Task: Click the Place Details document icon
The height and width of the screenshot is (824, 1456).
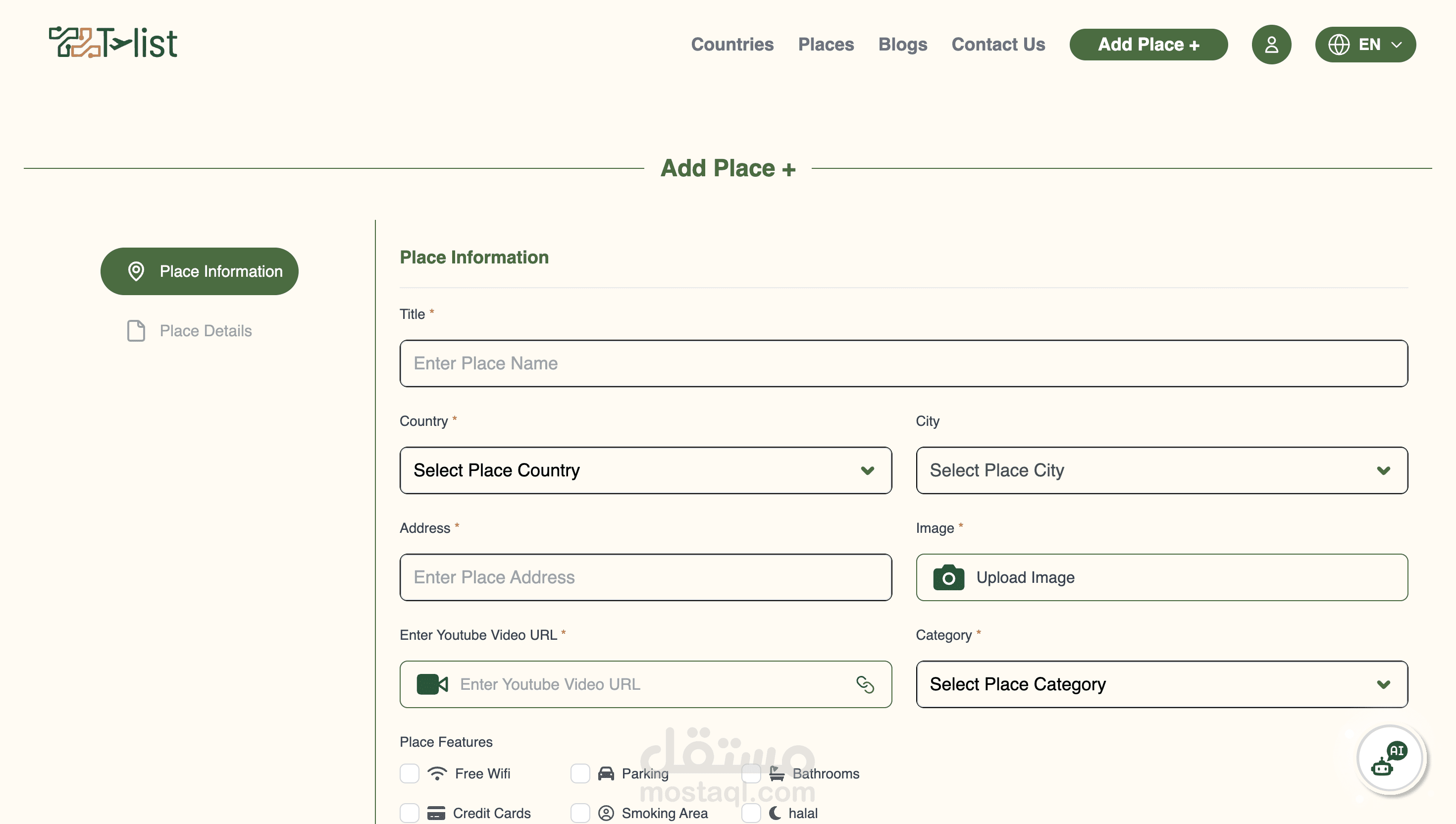Action: (x=136, y=330)
